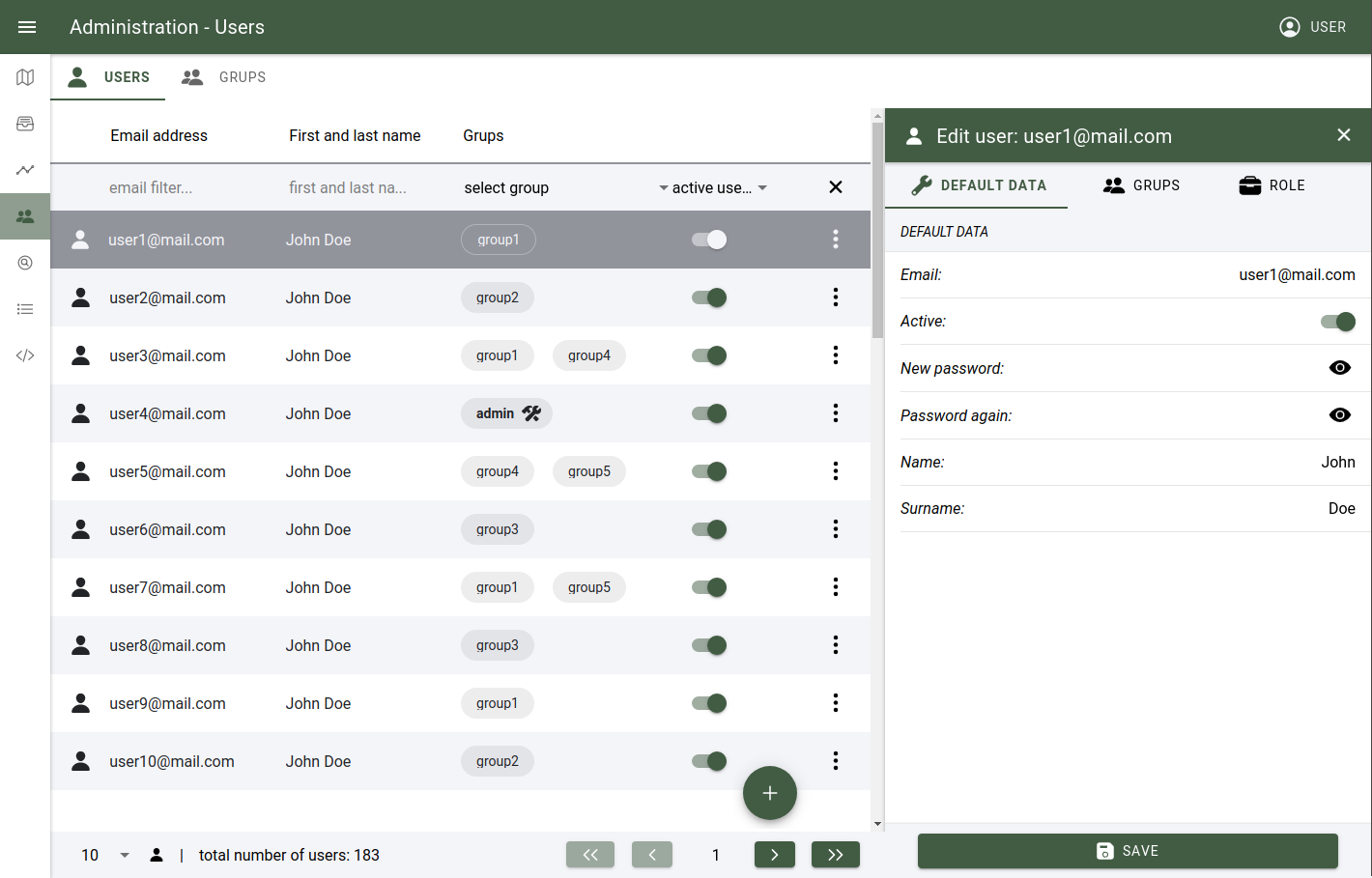
Task: Save the user changes
Action: 1128,851
